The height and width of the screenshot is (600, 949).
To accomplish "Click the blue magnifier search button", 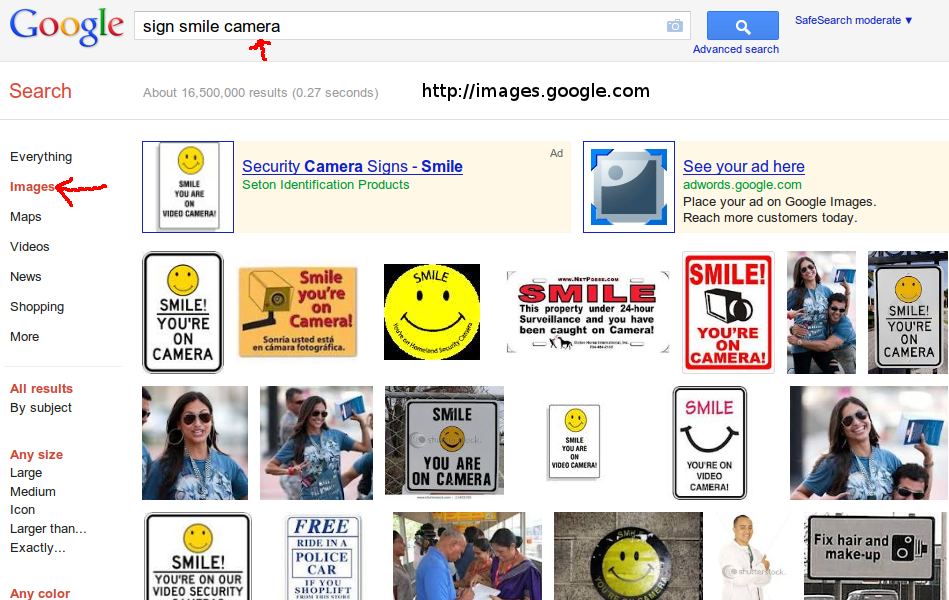I will (743, 26).
